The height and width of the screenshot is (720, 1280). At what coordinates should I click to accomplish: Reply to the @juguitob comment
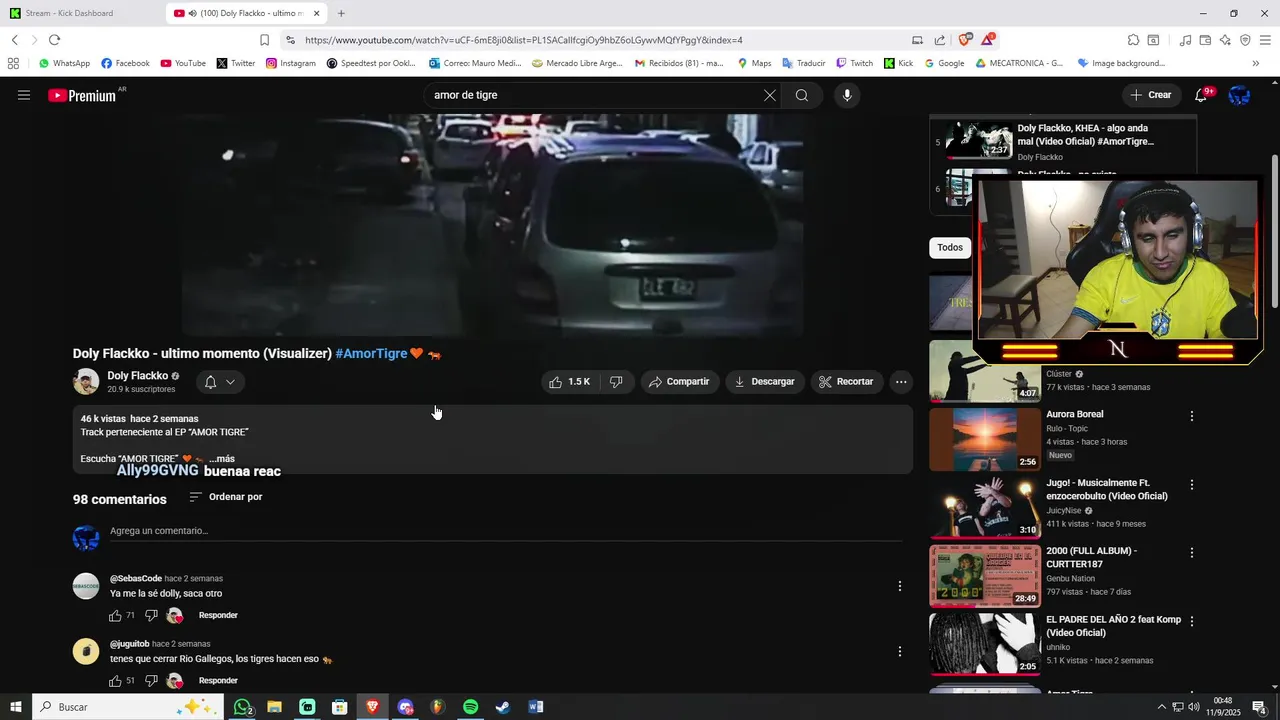point(218,681)
